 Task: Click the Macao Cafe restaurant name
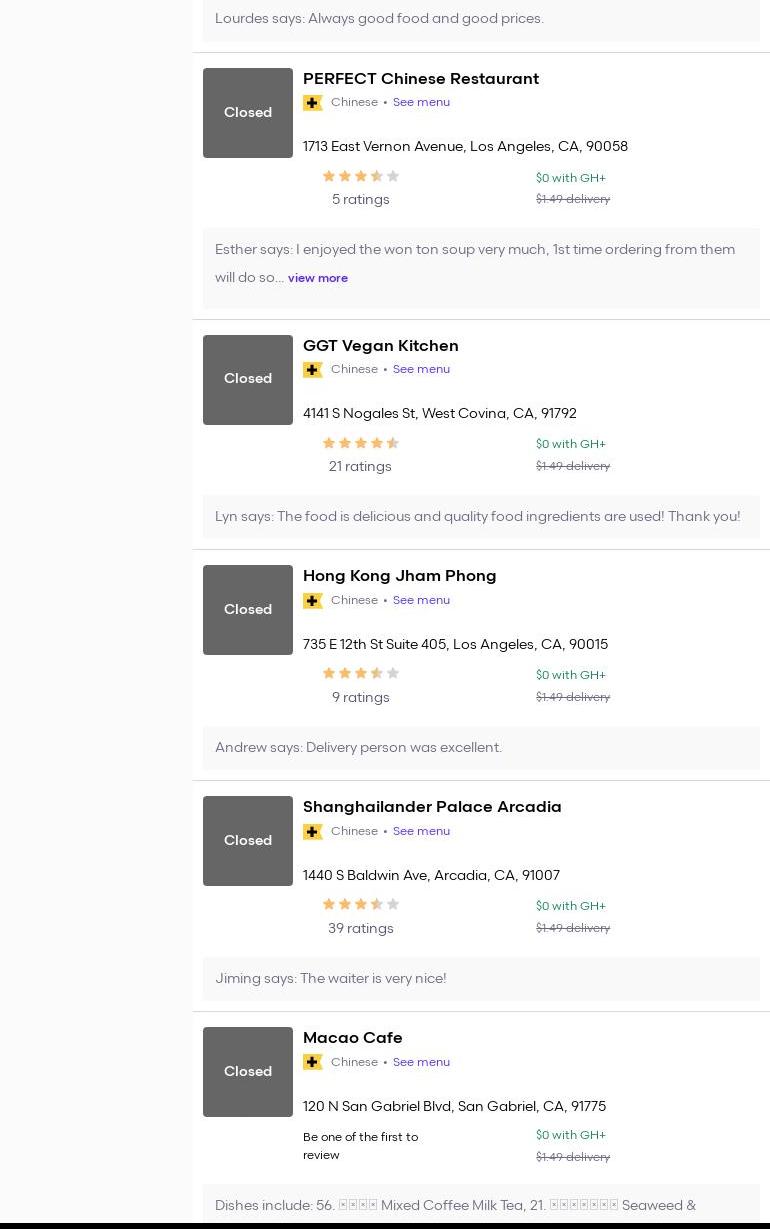click(x=352, y=1038)
